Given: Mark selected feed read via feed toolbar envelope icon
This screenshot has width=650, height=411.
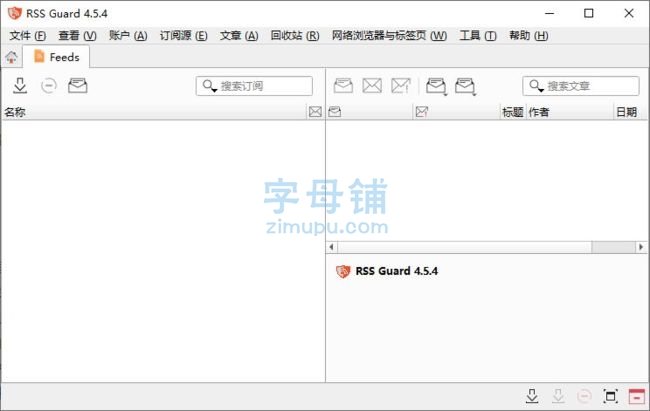Looking at the screenshot, I should coord(78,86).
